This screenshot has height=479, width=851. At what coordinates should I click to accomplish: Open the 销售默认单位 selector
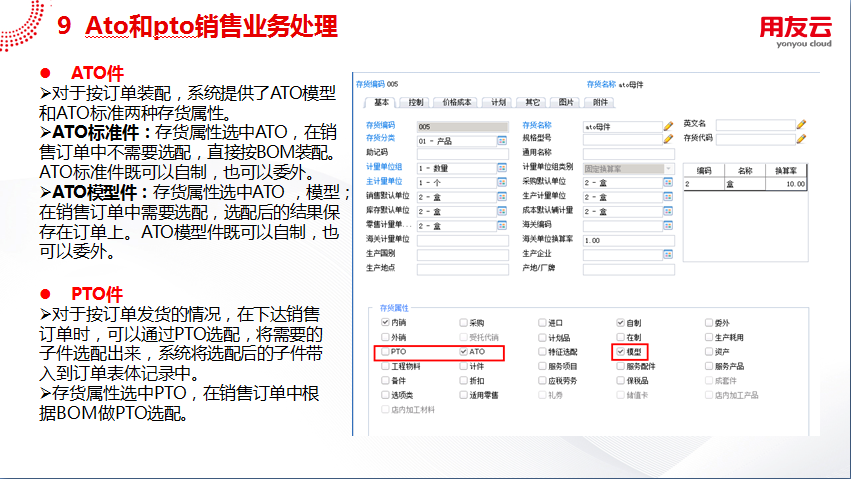coord(502,196)
